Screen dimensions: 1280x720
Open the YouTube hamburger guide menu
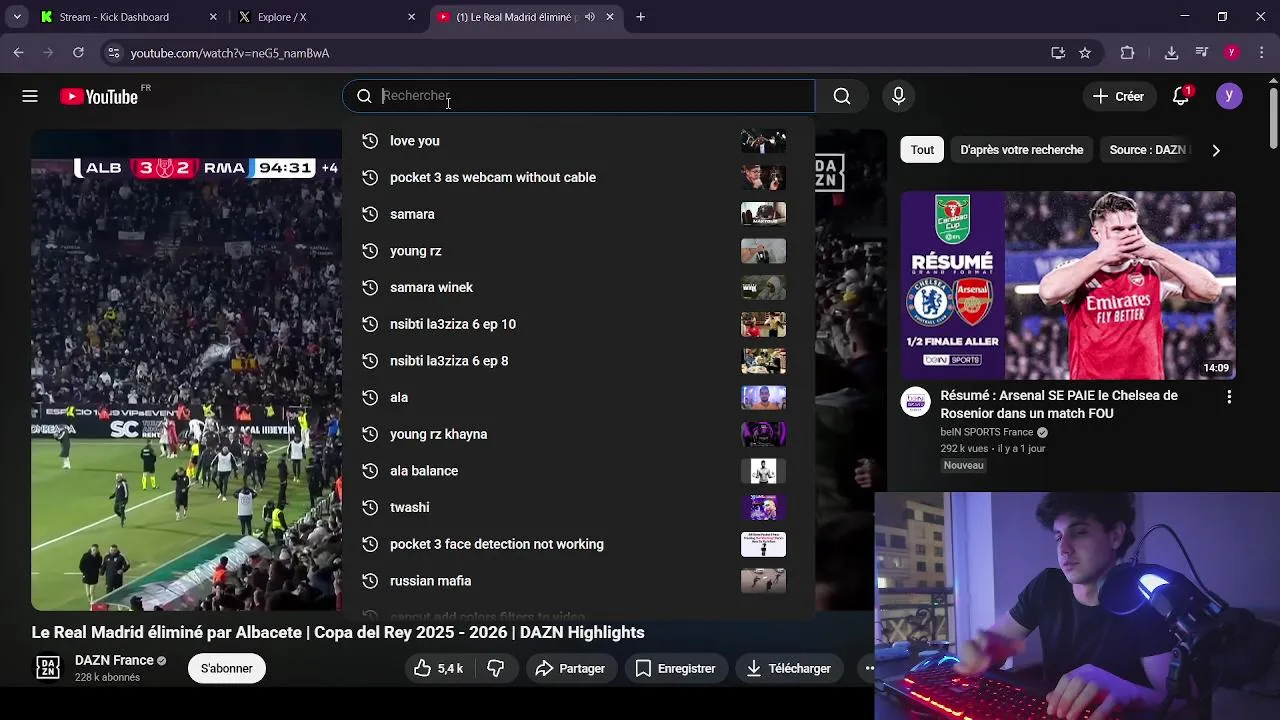(x=30, y=96)
